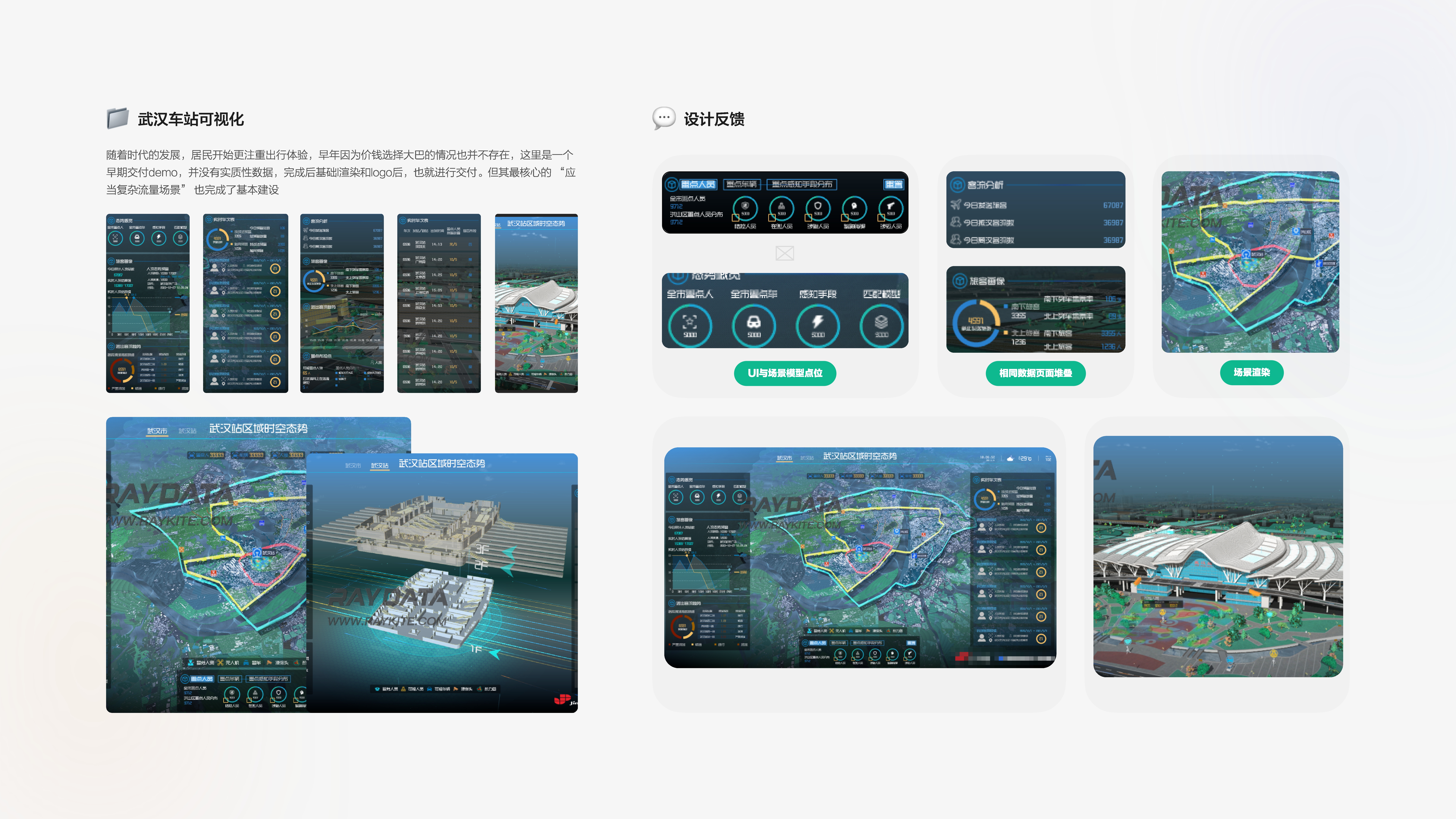Click the green 相同数据页面堆叠 button
The image size is (1456, 819).
pyautogui.click(x=1035, y=373)
